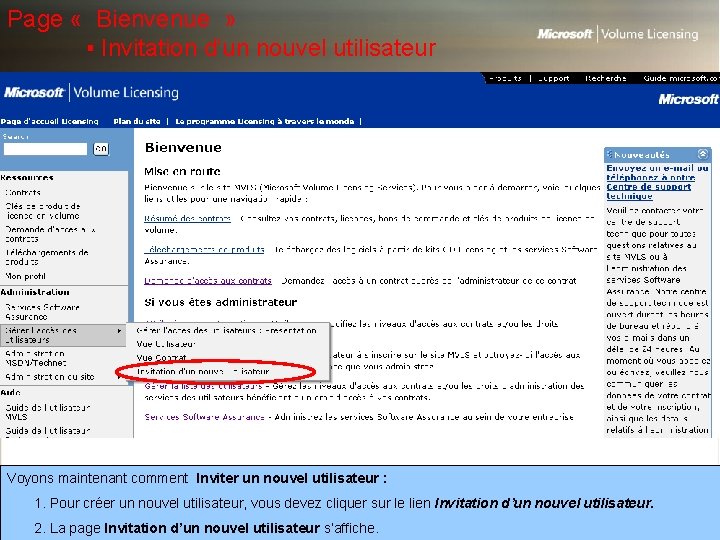The height and width of the screenshot is (540, 720).
Task: Go to Page d'accueil Licensing
Action: coord(49,121)
